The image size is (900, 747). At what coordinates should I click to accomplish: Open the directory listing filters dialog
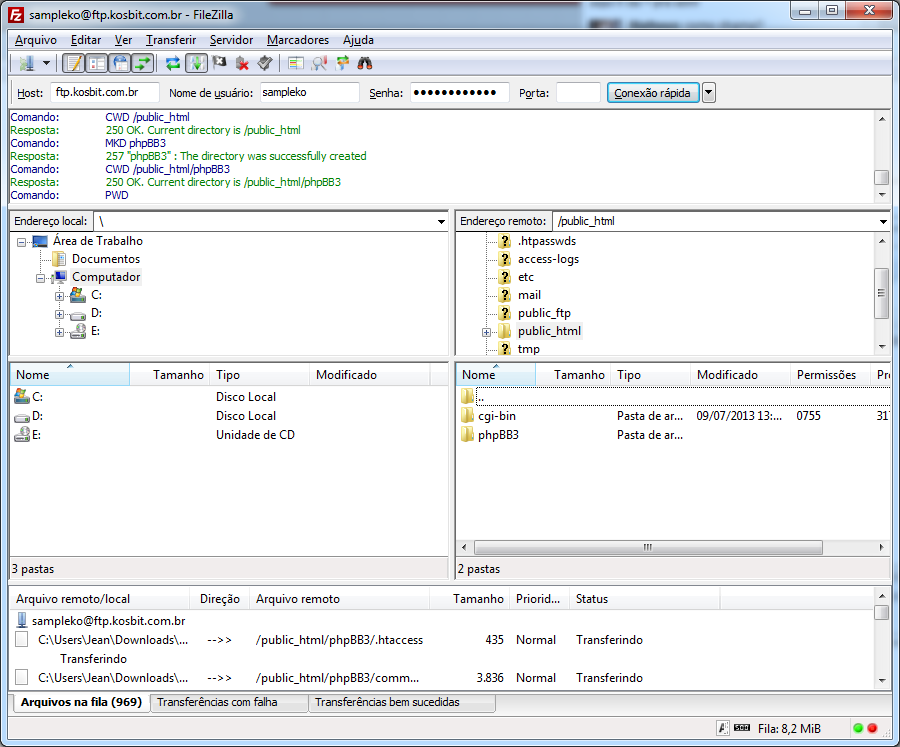point(296,63)
